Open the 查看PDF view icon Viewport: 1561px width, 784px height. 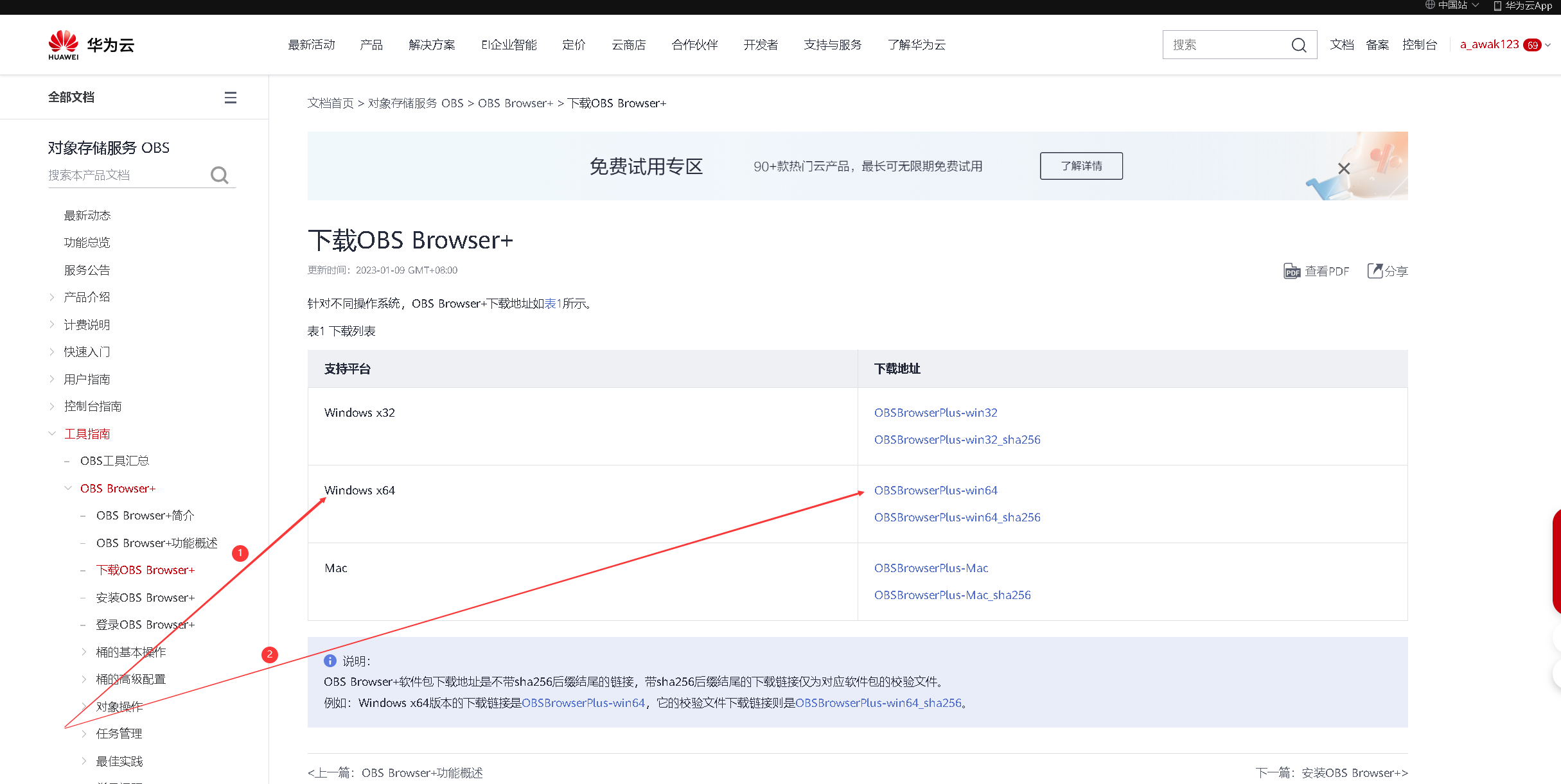pos(1291,271)
